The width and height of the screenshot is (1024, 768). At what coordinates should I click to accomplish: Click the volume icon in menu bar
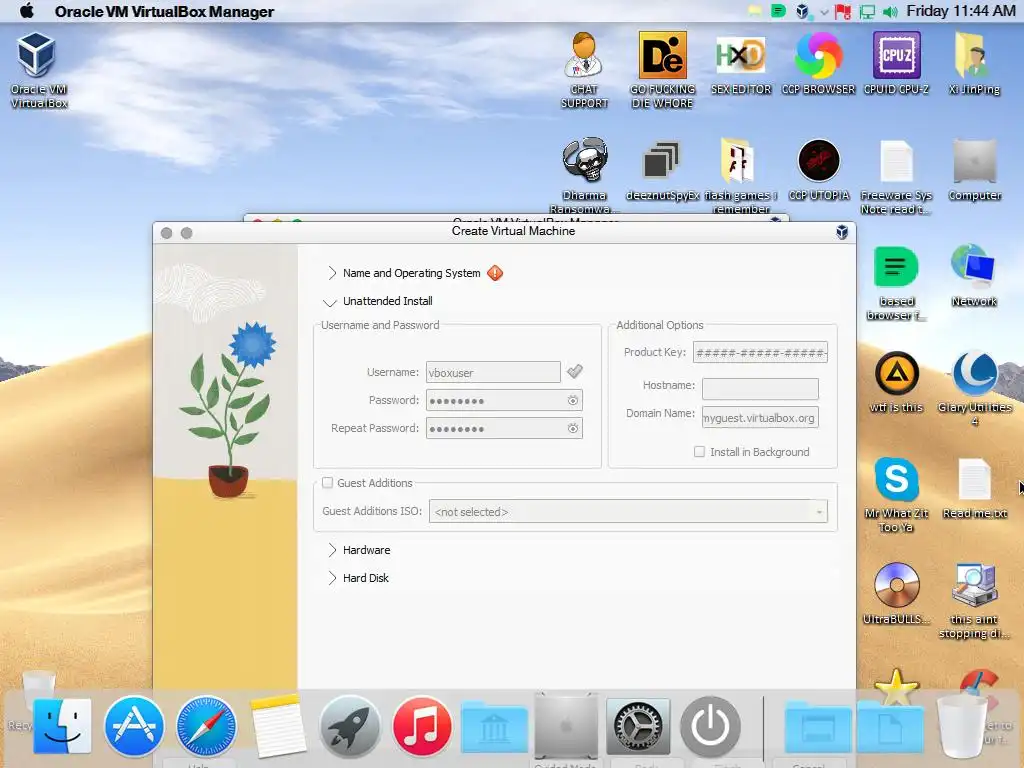pos(889,12)
